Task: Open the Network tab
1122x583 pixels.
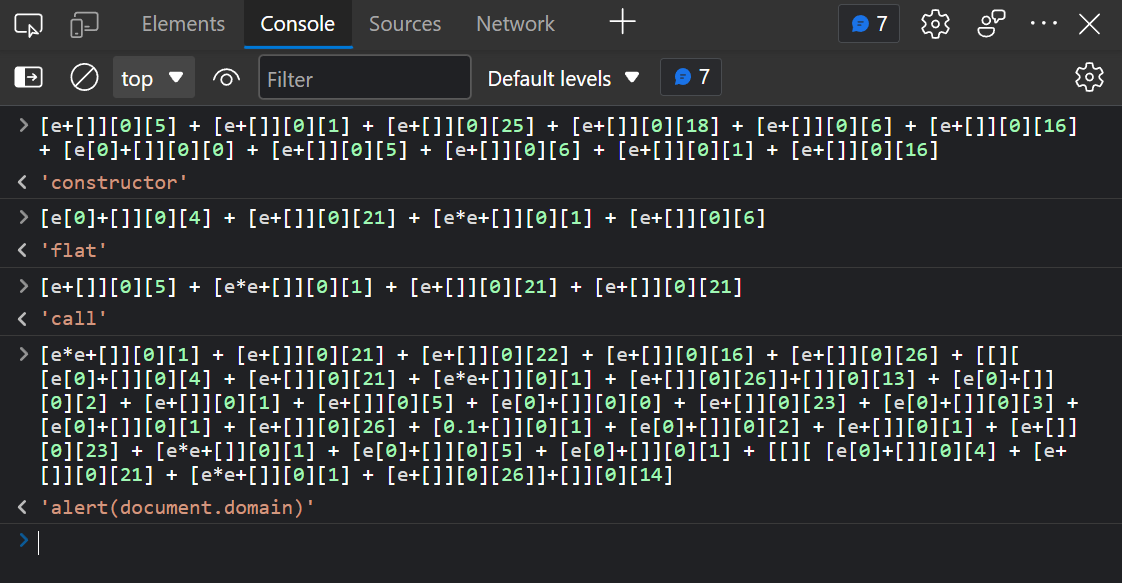Action: coord(515,24)
